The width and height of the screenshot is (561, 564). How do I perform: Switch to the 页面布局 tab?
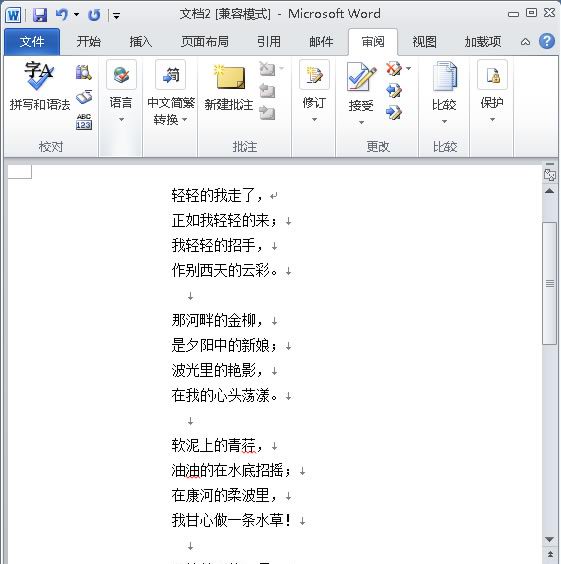pos(205,42)
